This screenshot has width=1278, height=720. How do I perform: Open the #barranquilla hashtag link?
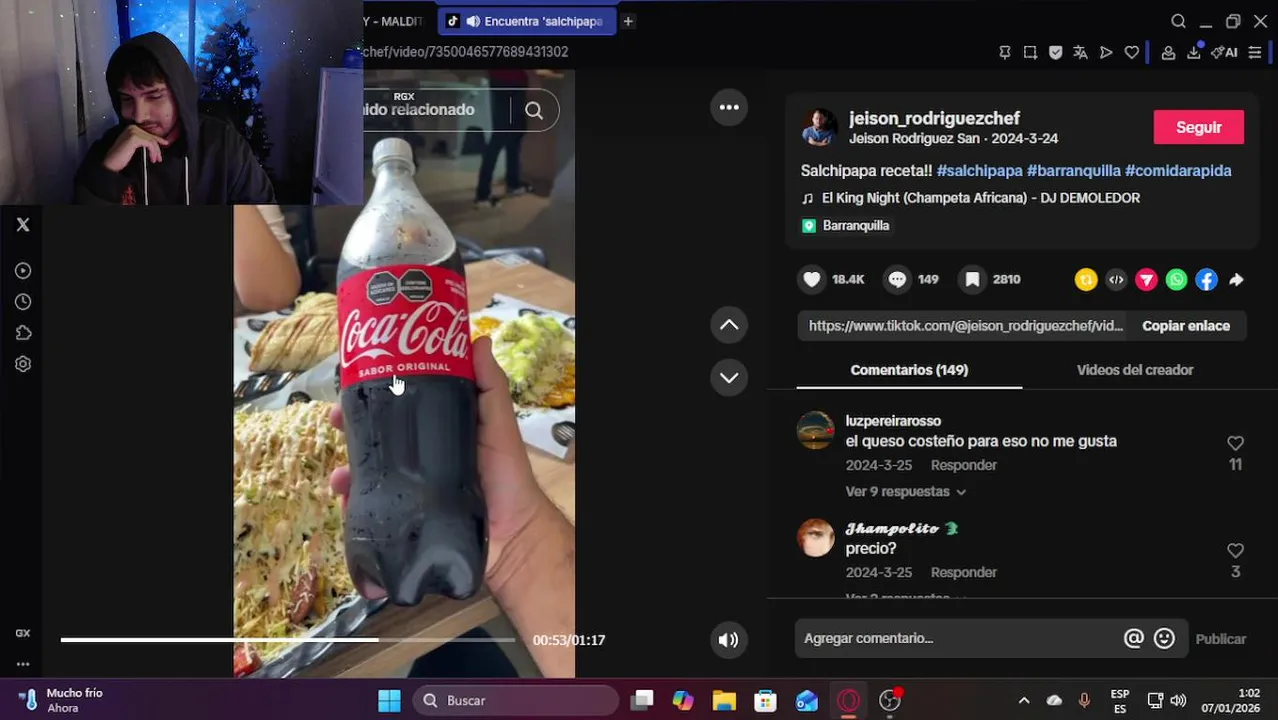1074,171
